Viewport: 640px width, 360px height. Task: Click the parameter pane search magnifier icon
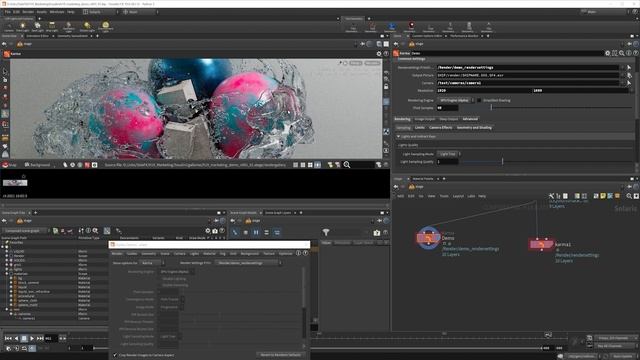click(622, 53)
